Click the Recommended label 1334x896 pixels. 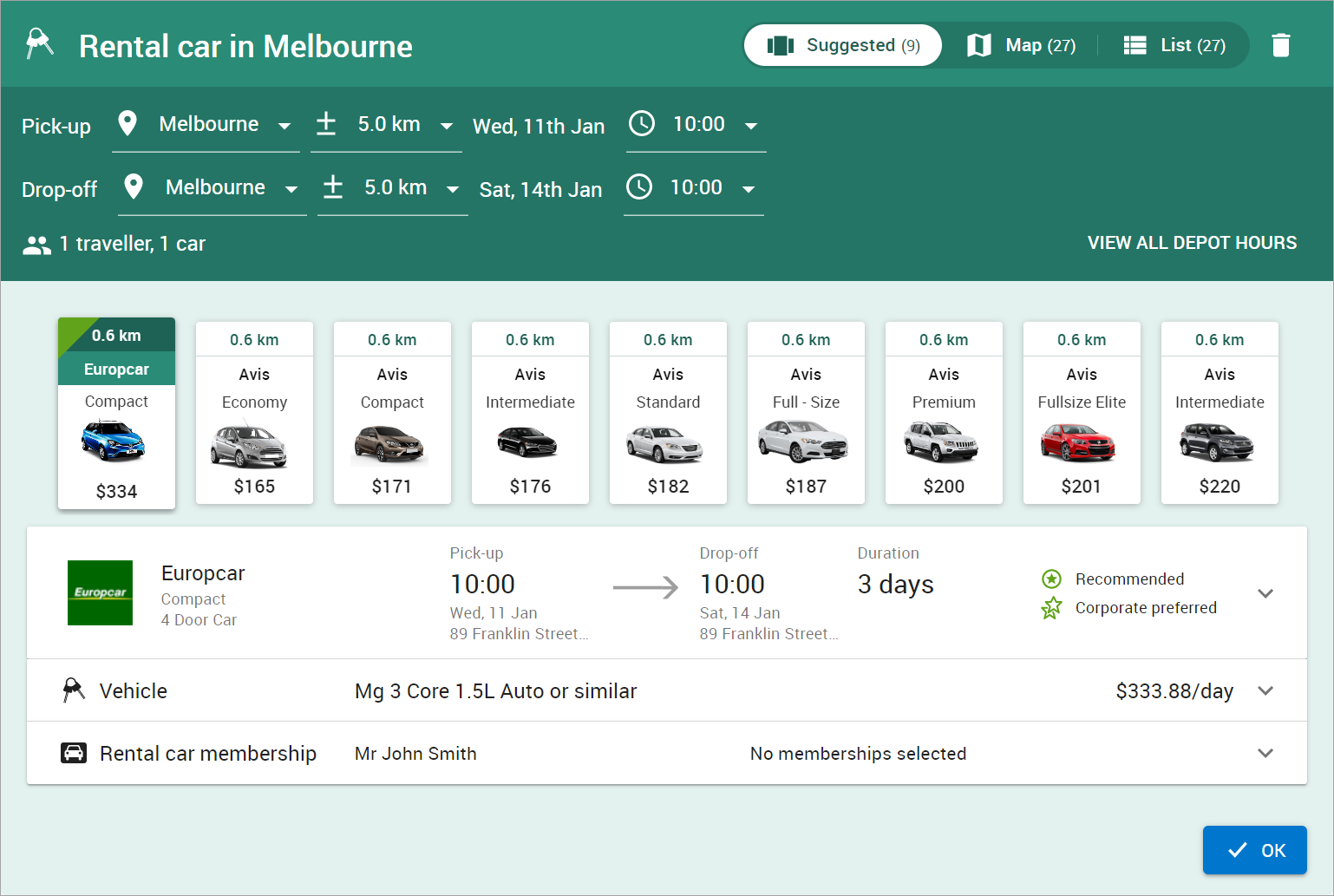(1129, 579)
